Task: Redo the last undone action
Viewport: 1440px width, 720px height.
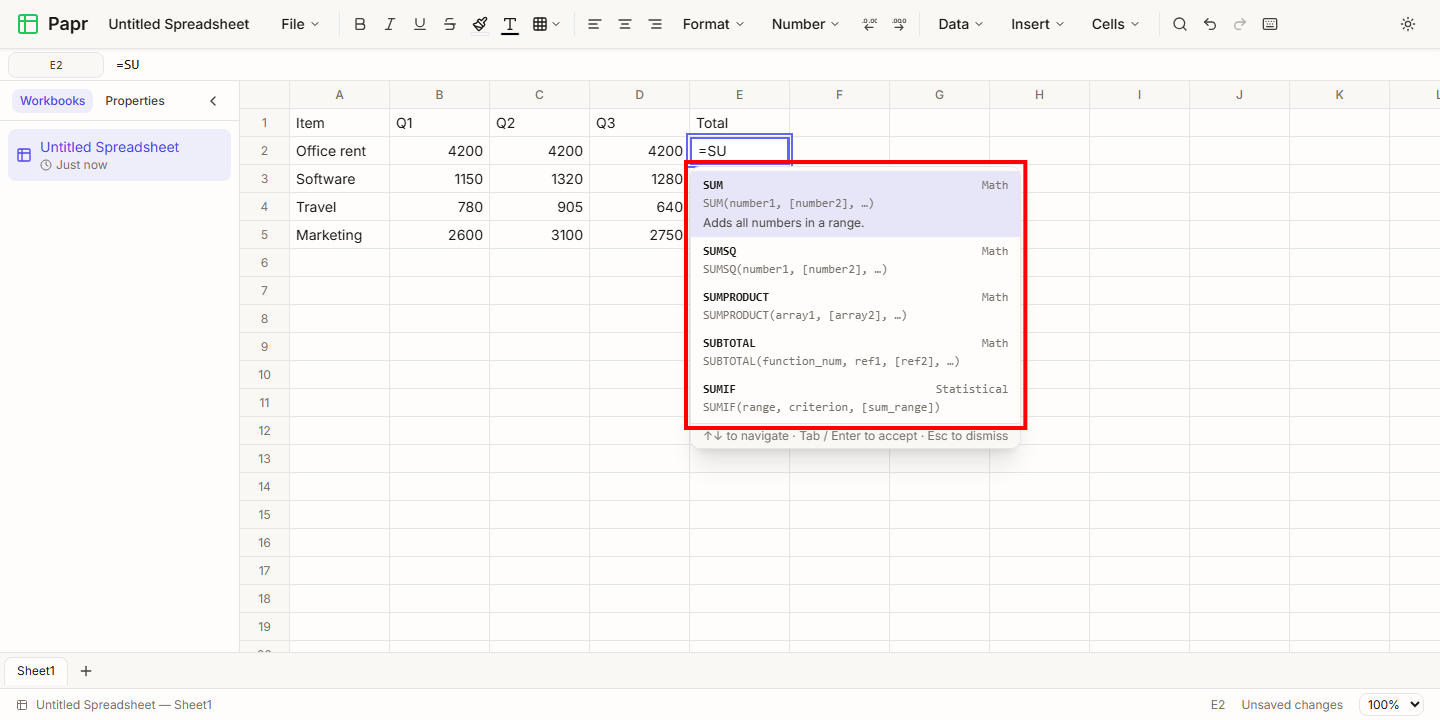Action: tap(1240, 24)
